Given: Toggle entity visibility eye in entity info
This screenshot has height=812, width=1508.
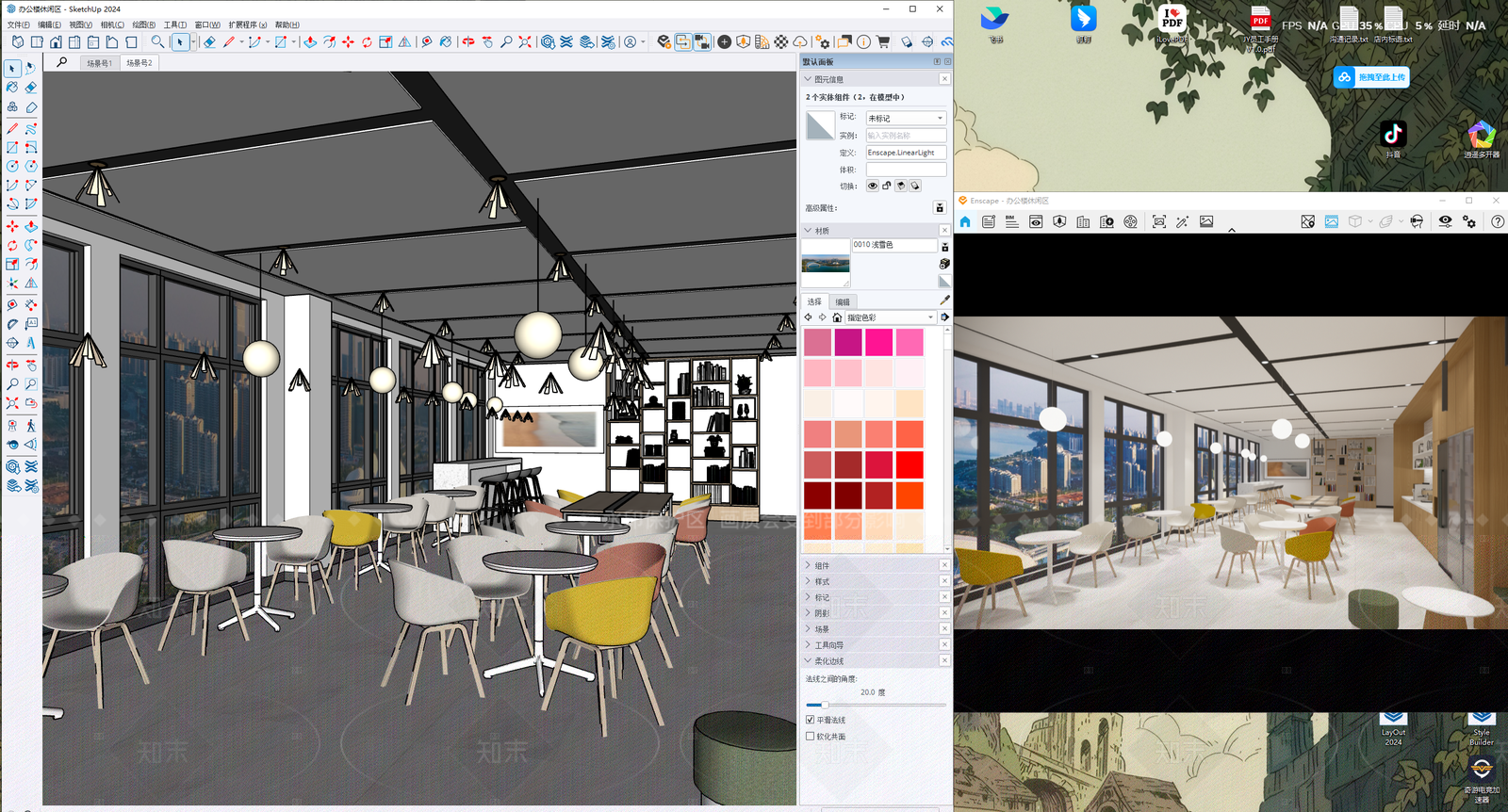Looking at the screenshot, I should (x=873, y=187).
